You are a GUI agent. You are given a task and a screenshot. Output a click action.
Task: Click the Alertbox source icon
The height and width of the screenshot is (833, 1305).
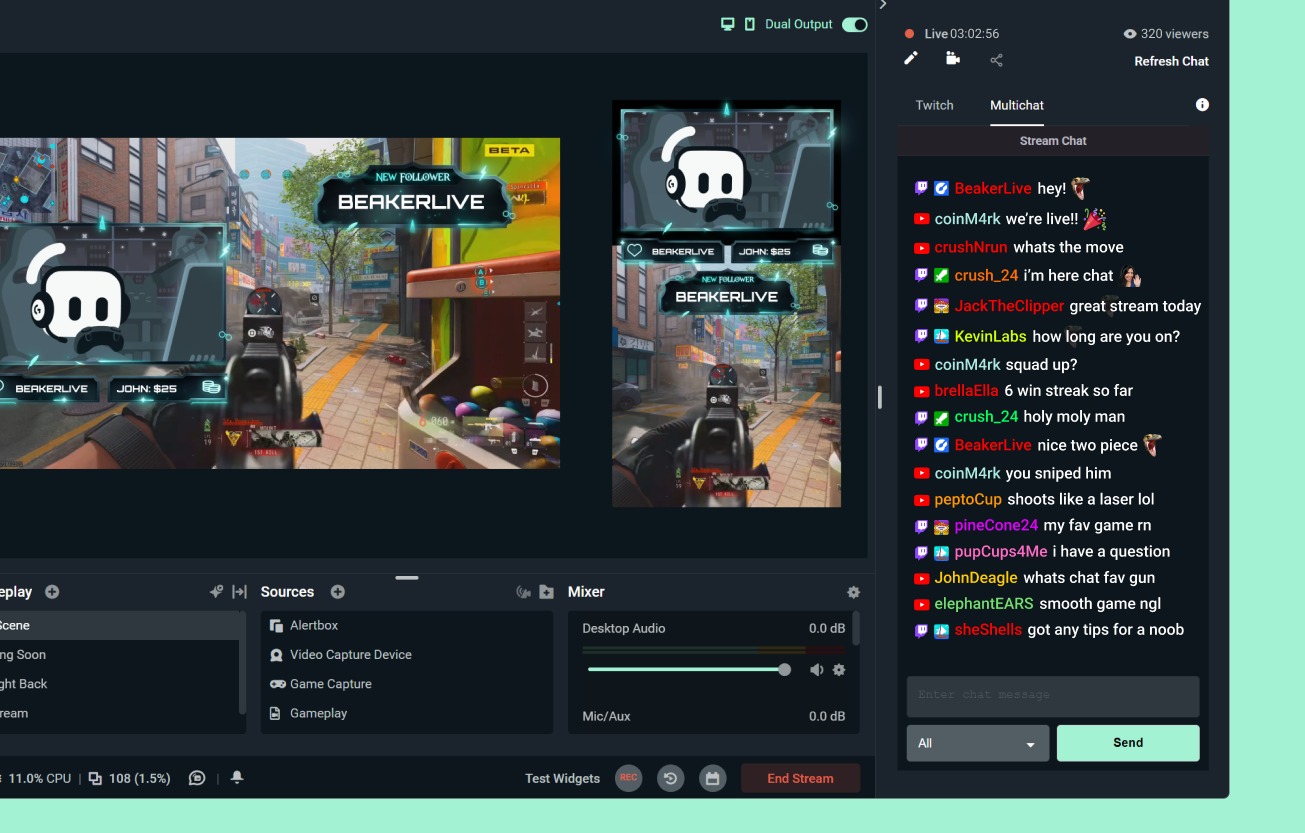coord(277,625)
